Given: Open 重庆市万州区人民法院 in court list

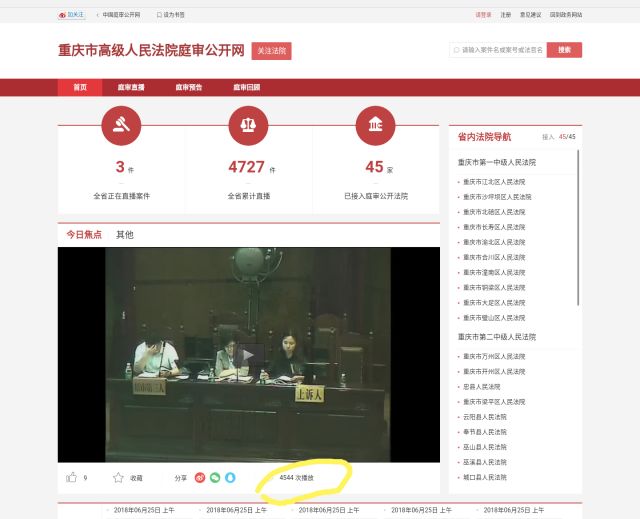Looking at the screenshot, I should click(x=494, y=357).
